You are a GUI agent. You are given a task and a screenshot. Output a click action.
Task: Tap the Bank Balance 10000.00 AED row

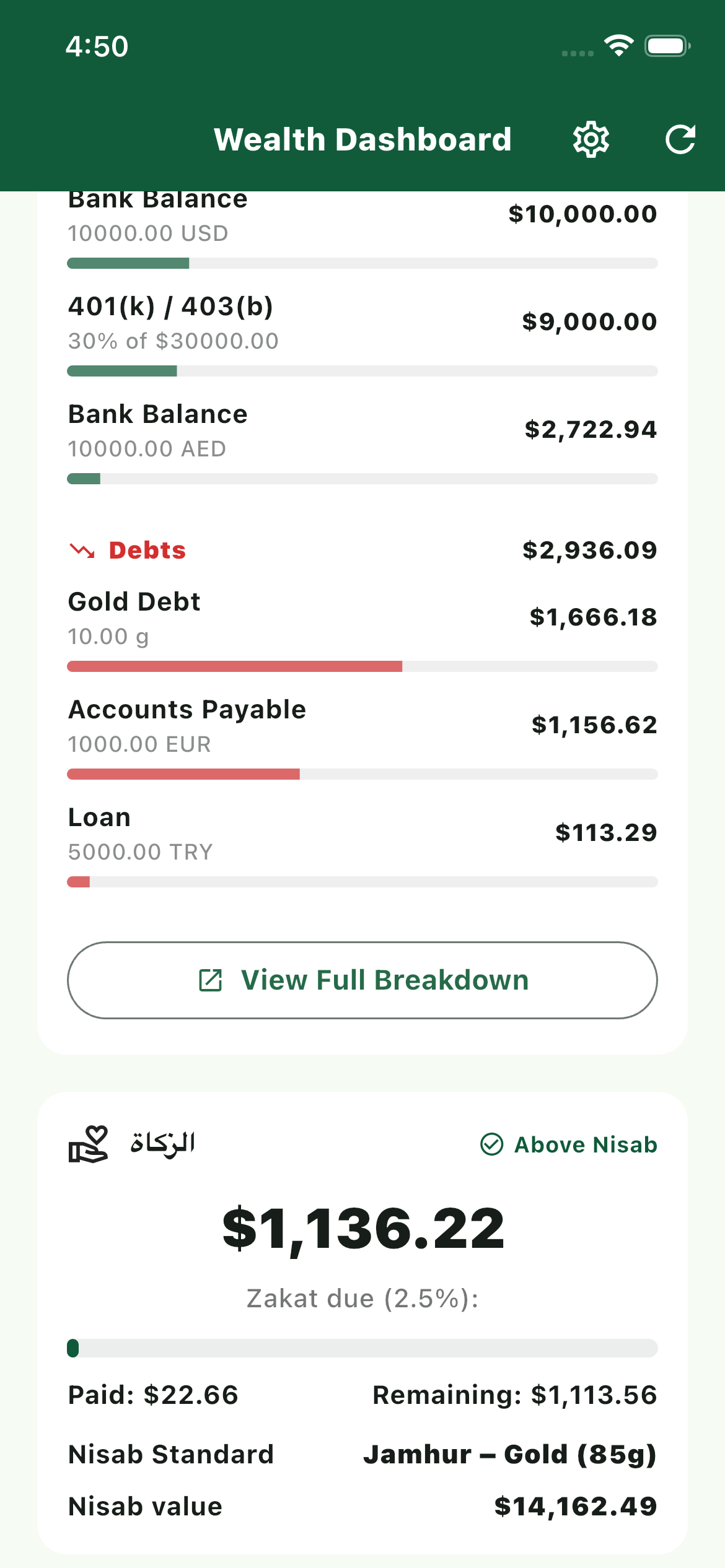[362, 430]
